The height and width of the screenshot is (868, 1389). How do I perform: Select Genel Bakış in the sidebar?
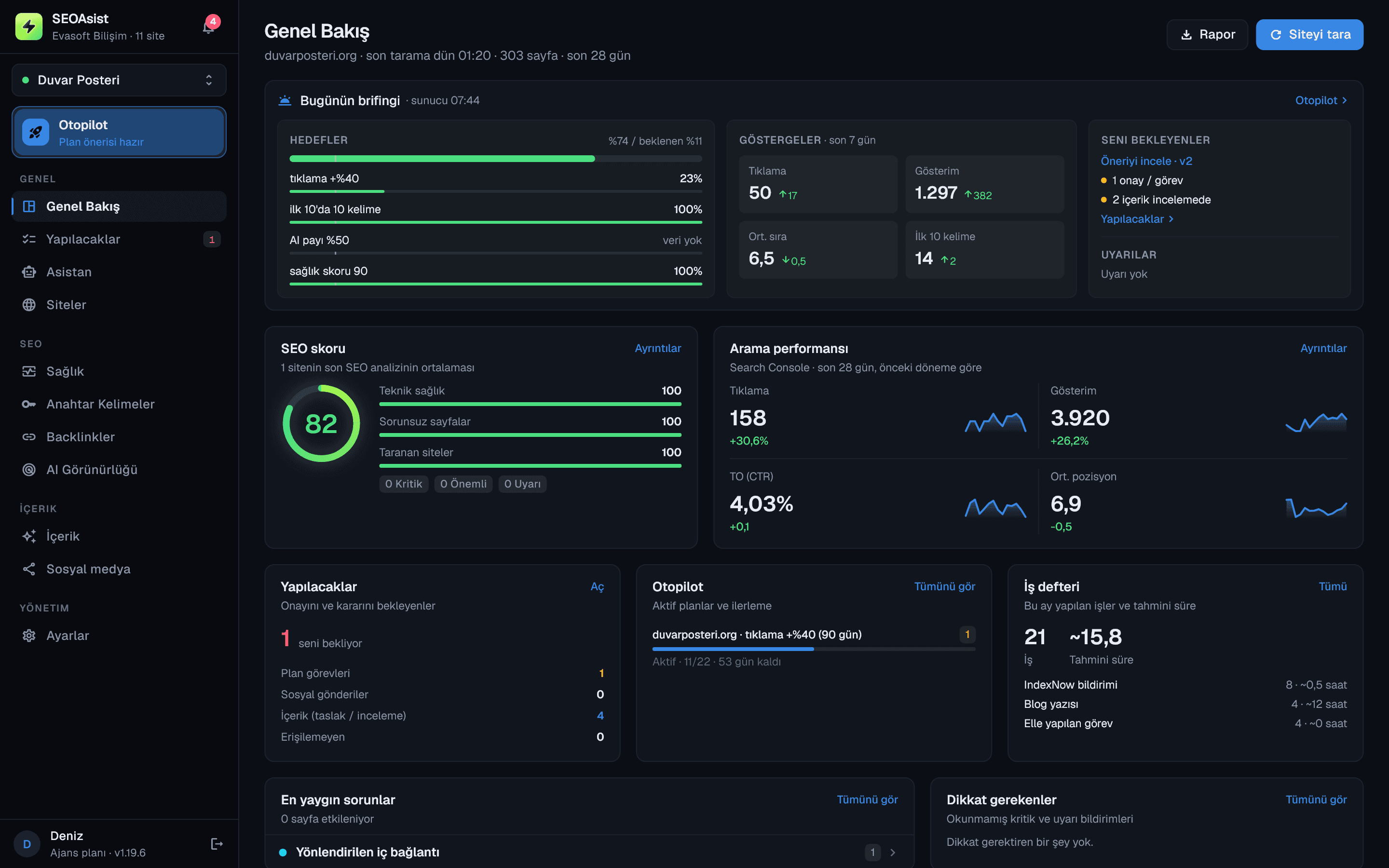click(119, 206)
